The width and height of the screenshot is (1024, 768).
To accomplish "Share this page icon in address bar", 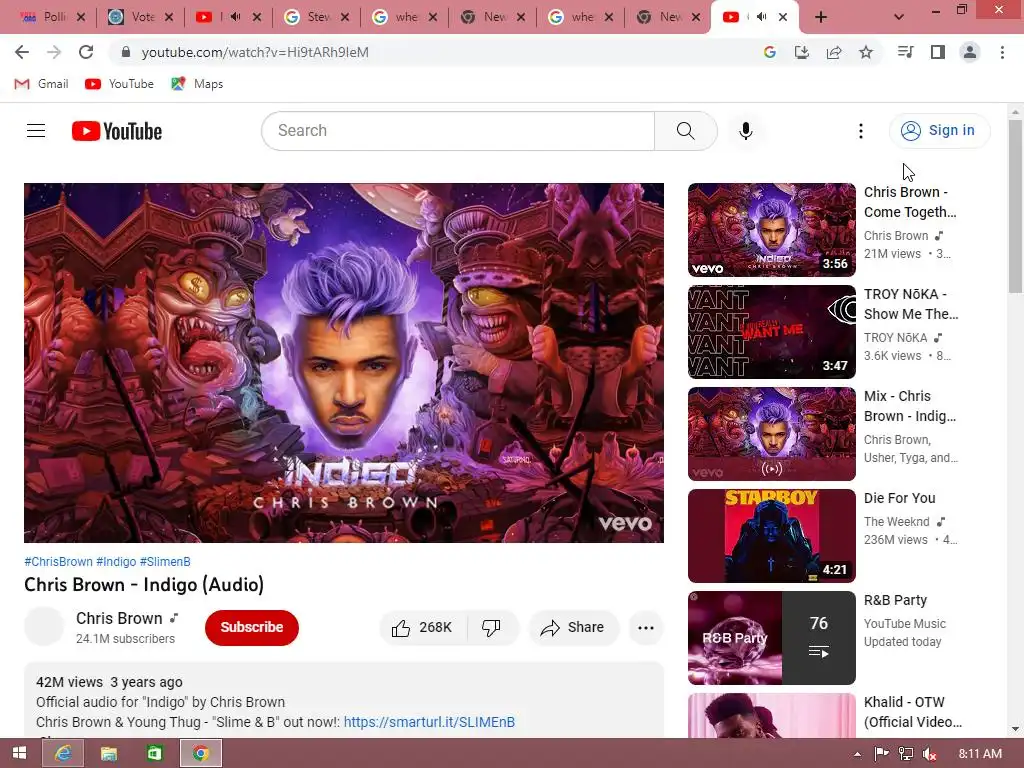I will [834, 52].
